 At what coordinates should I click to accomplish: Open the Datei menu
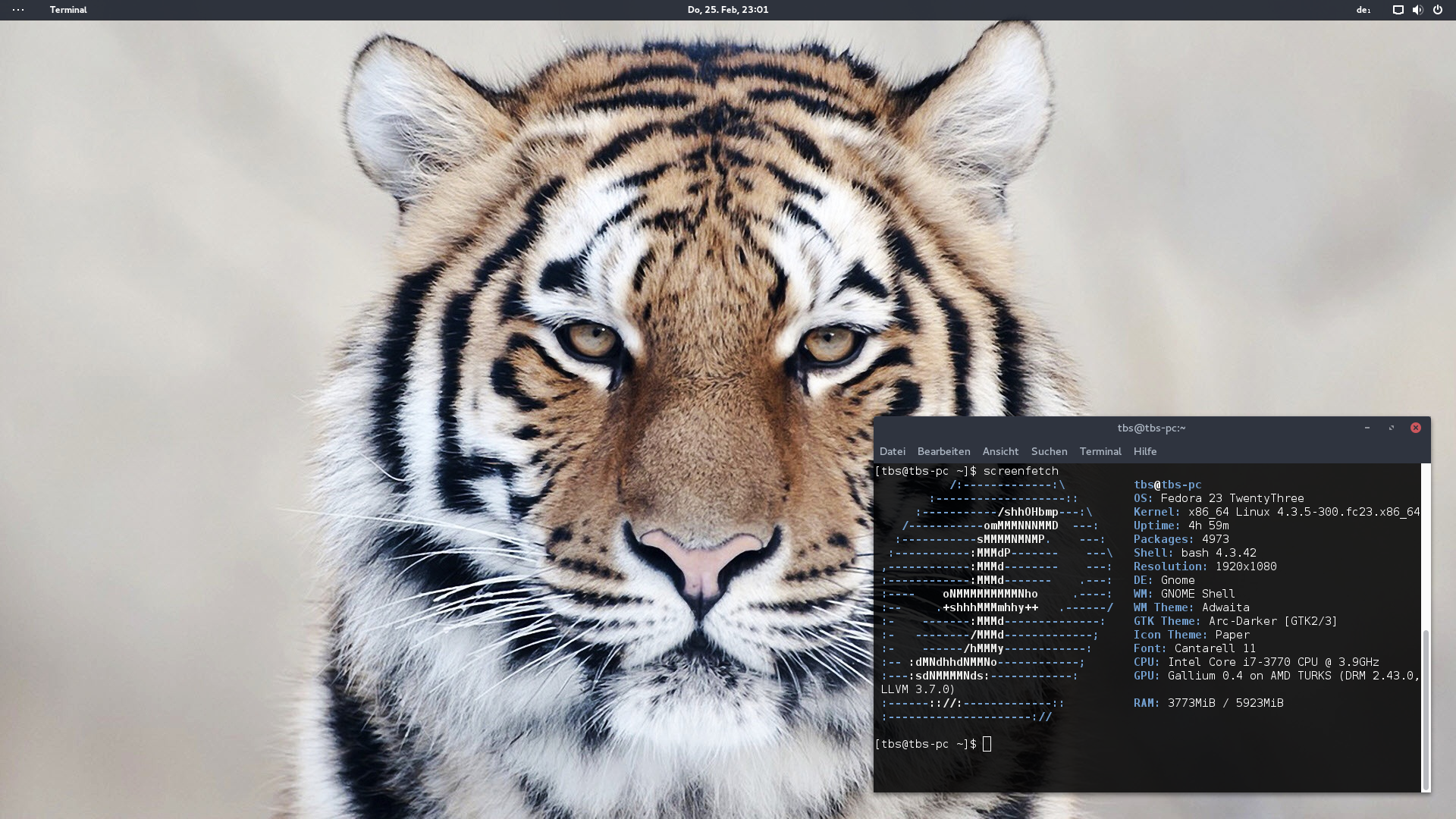(892, 451)
